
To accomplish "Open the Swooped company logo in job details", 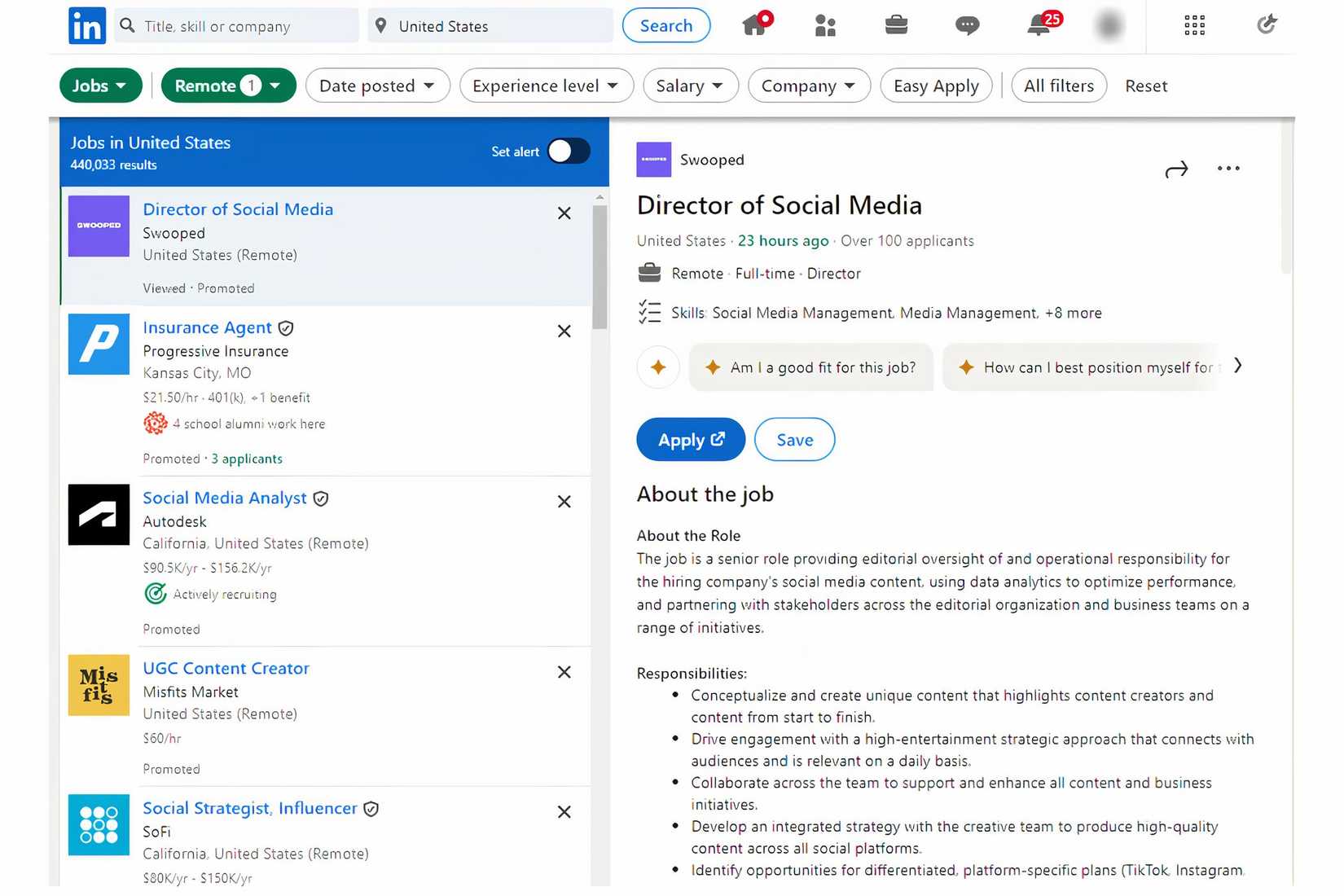I will 653,160.
